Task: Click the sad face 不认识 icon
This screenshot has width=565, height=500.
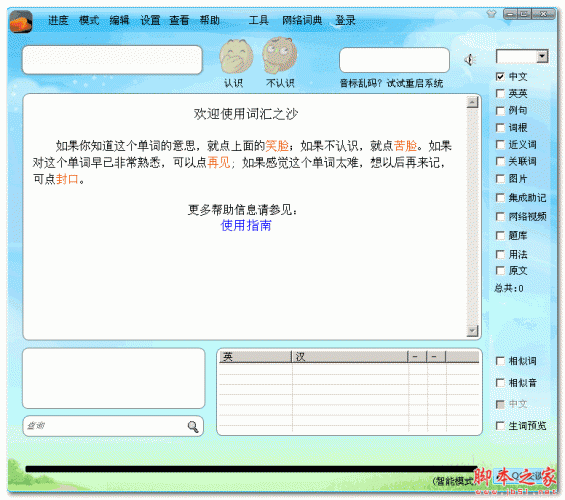Action: coord(280,55)
